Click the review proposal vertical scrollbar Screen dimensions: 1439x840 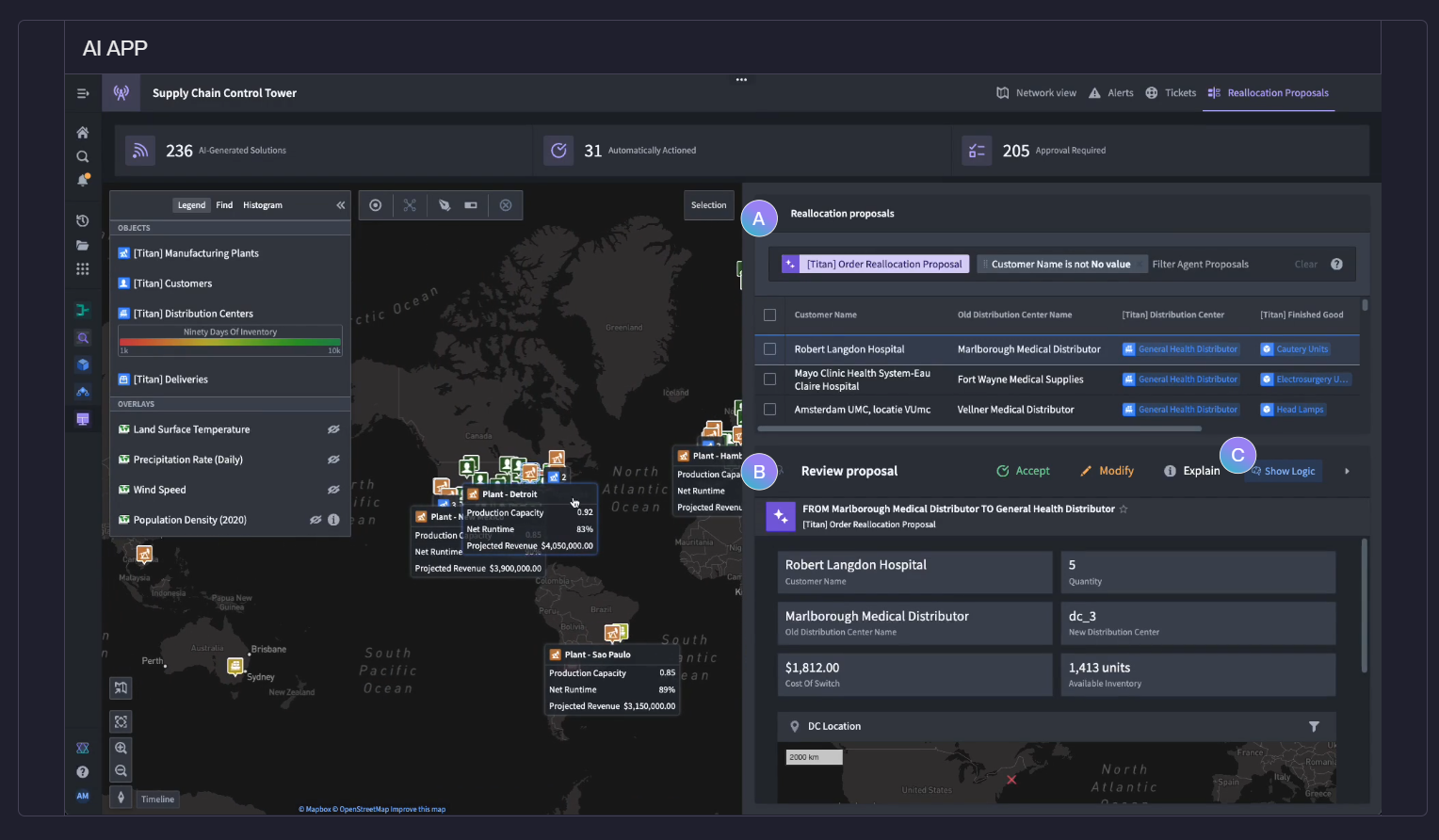click(1364, 606)
